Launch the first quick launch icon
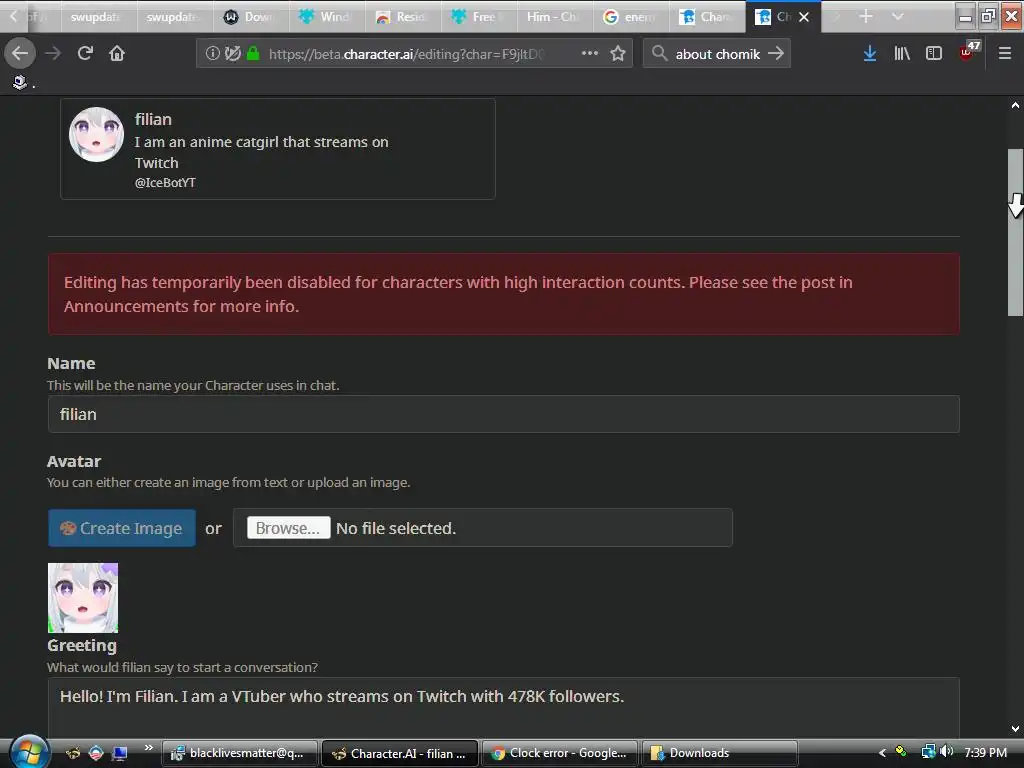The image size is (1024, 768). click(x=73, y=753)
